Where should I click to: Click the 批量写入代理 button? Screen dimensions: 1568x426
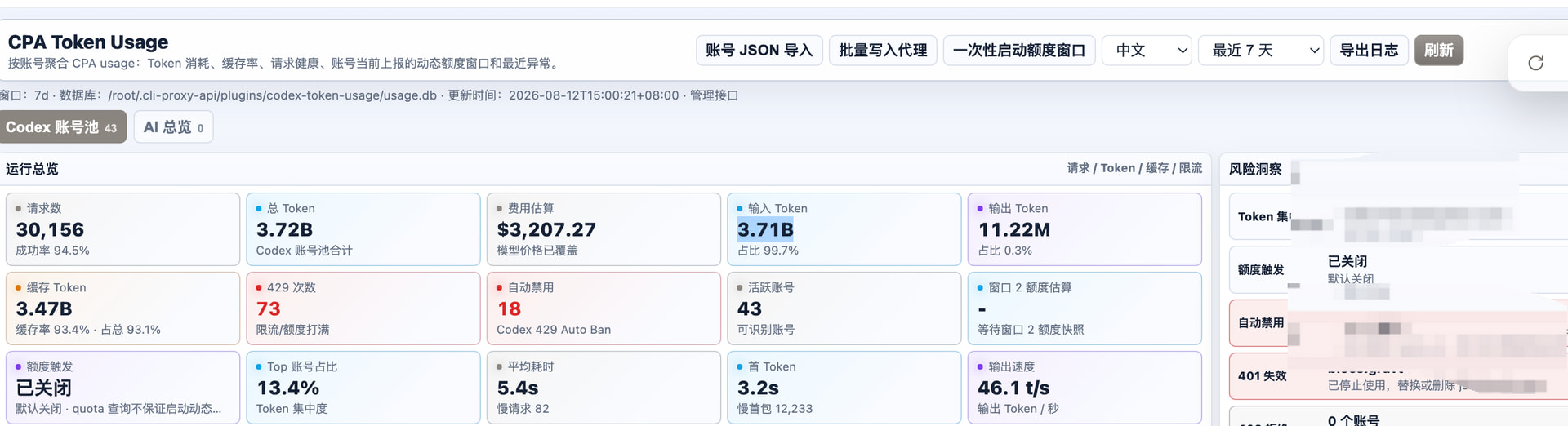pyautogui.click(x=883, y=51)
